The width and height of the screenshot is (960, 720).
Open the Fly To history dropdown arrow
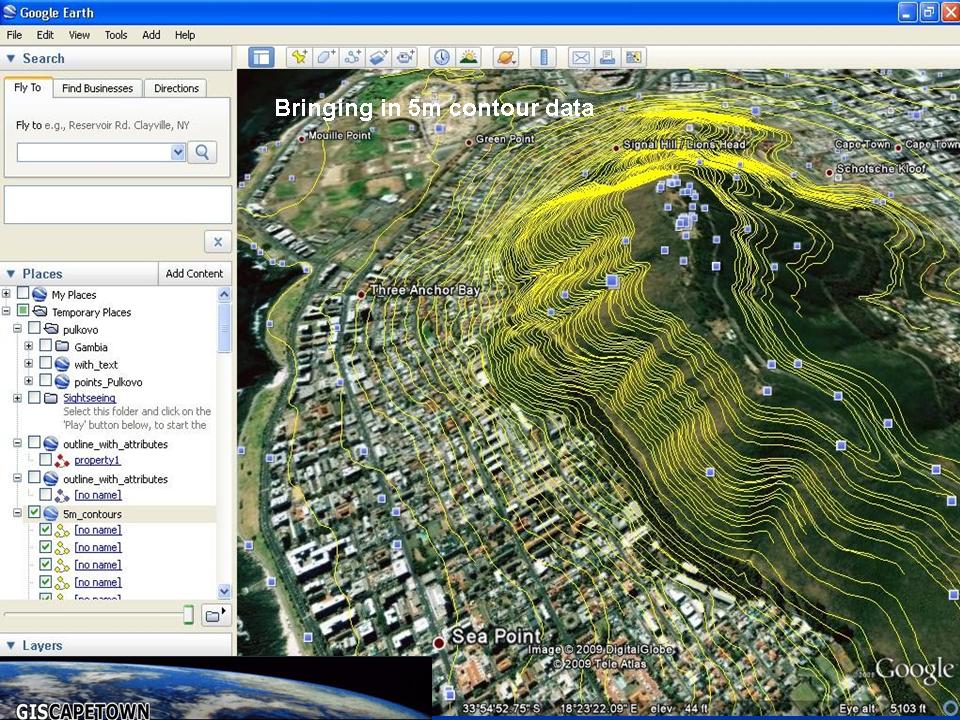tap(178, 152)
